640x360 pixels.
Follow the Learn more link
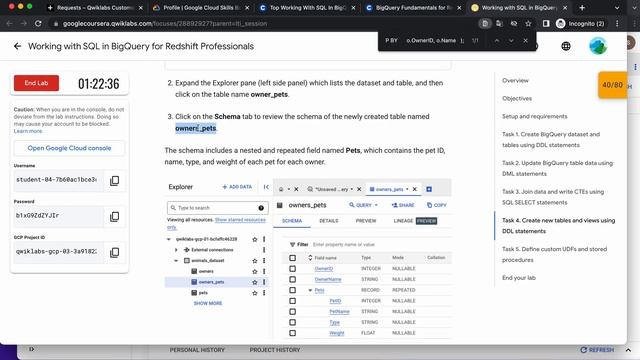pyautogui.click(x=28, y=131)
